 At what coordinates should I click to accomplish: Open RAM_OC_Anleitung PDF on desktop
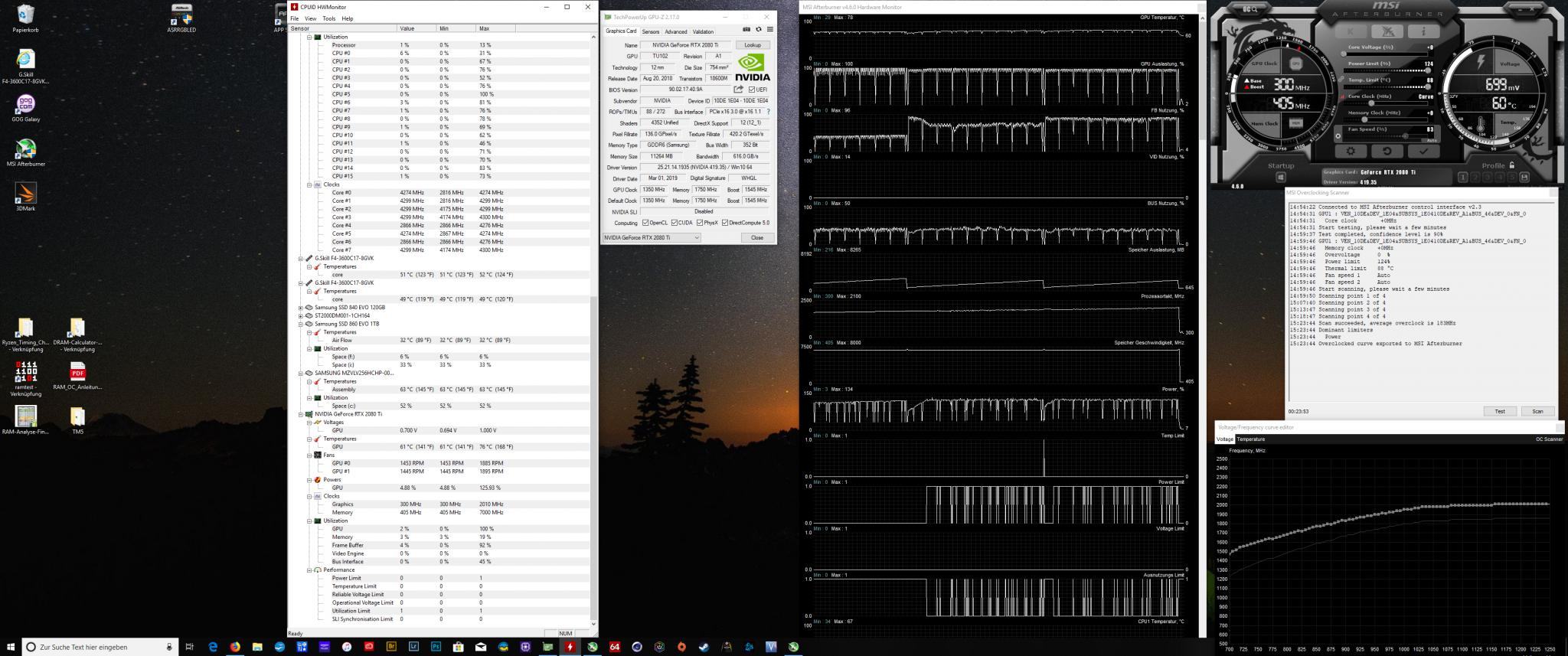click(77, 377)
